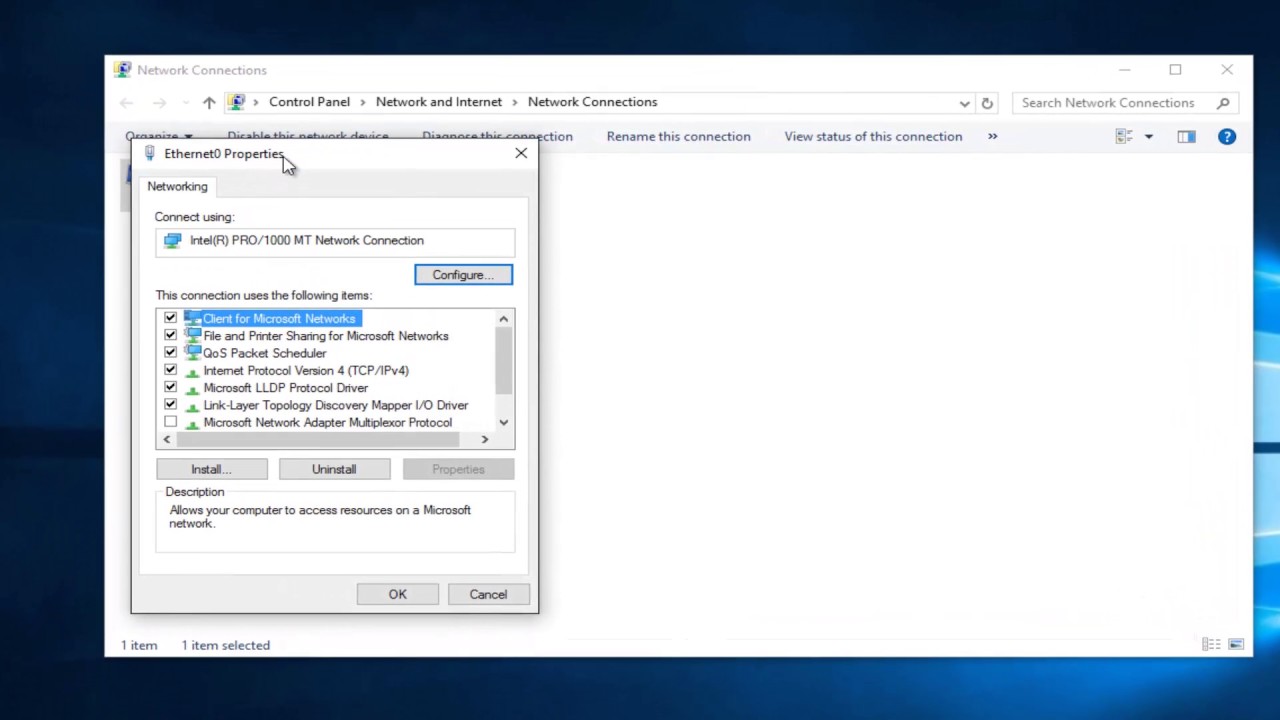Click the search magnifier icon
The width and height of the screenshot is (1280, 720).
[1223, 103]
